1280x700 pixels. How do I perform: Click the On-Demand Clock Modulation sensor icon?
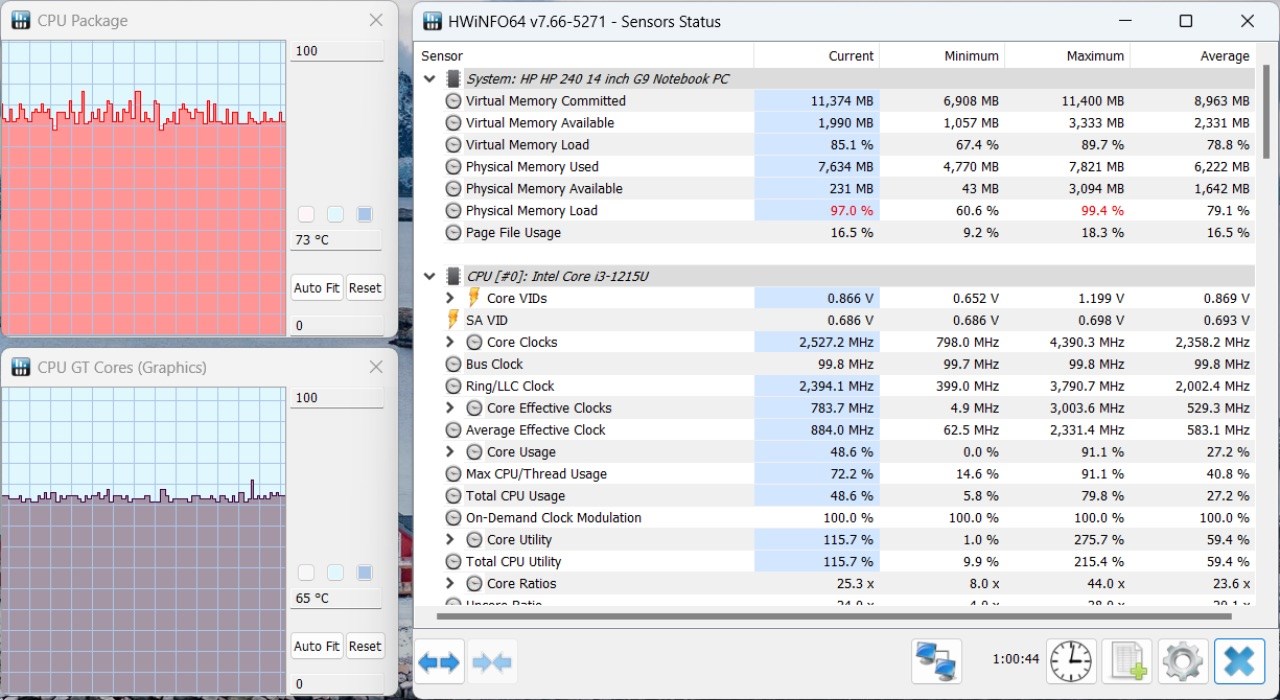(x=453, y=518)
